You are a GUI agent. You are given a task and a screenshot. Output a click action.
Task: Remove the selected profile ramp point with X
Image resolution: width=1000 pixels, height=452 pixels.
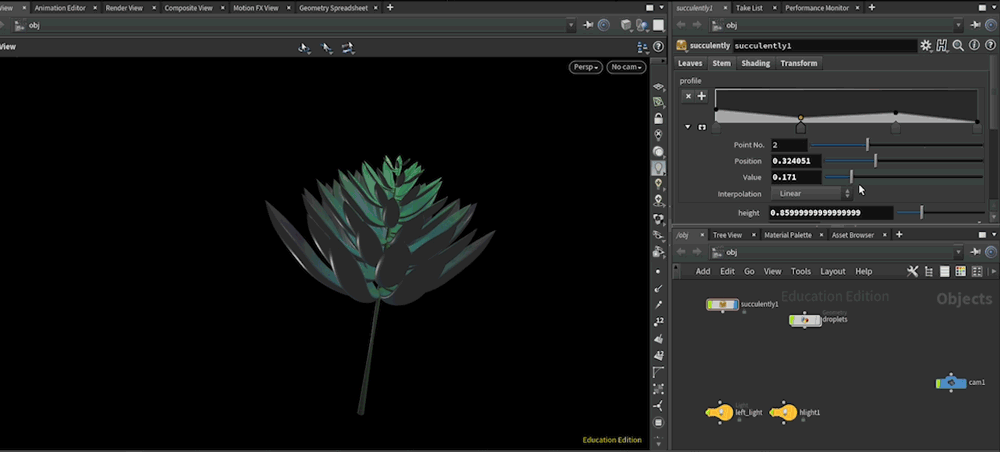pos(688,96)
